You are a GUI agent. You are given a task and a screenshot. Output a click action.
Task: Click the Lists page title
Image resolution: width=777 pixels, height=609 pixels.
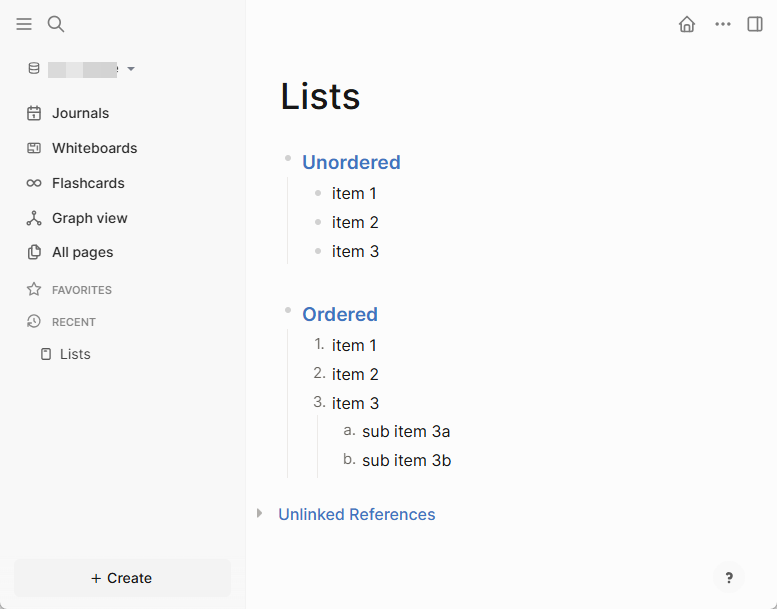pos(320,96)
